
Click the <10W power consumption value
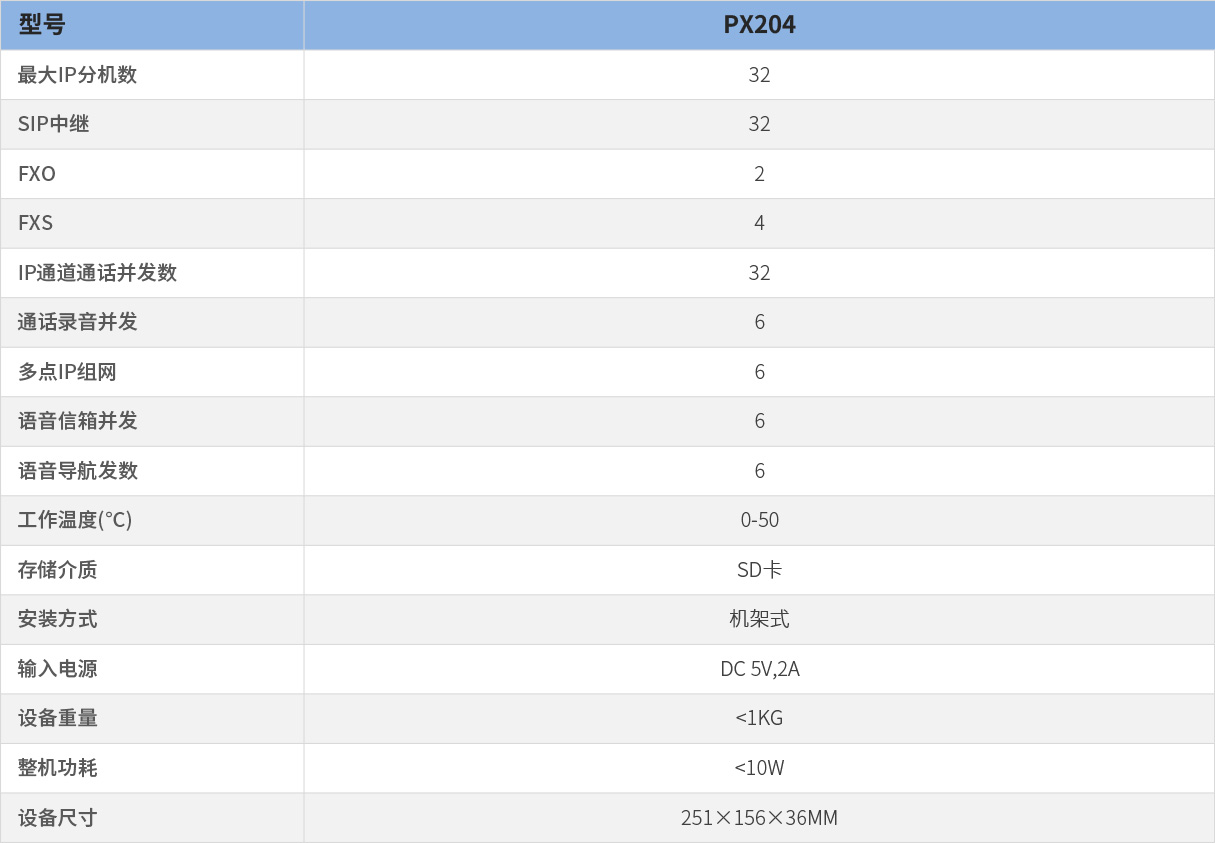pos(759,768)
